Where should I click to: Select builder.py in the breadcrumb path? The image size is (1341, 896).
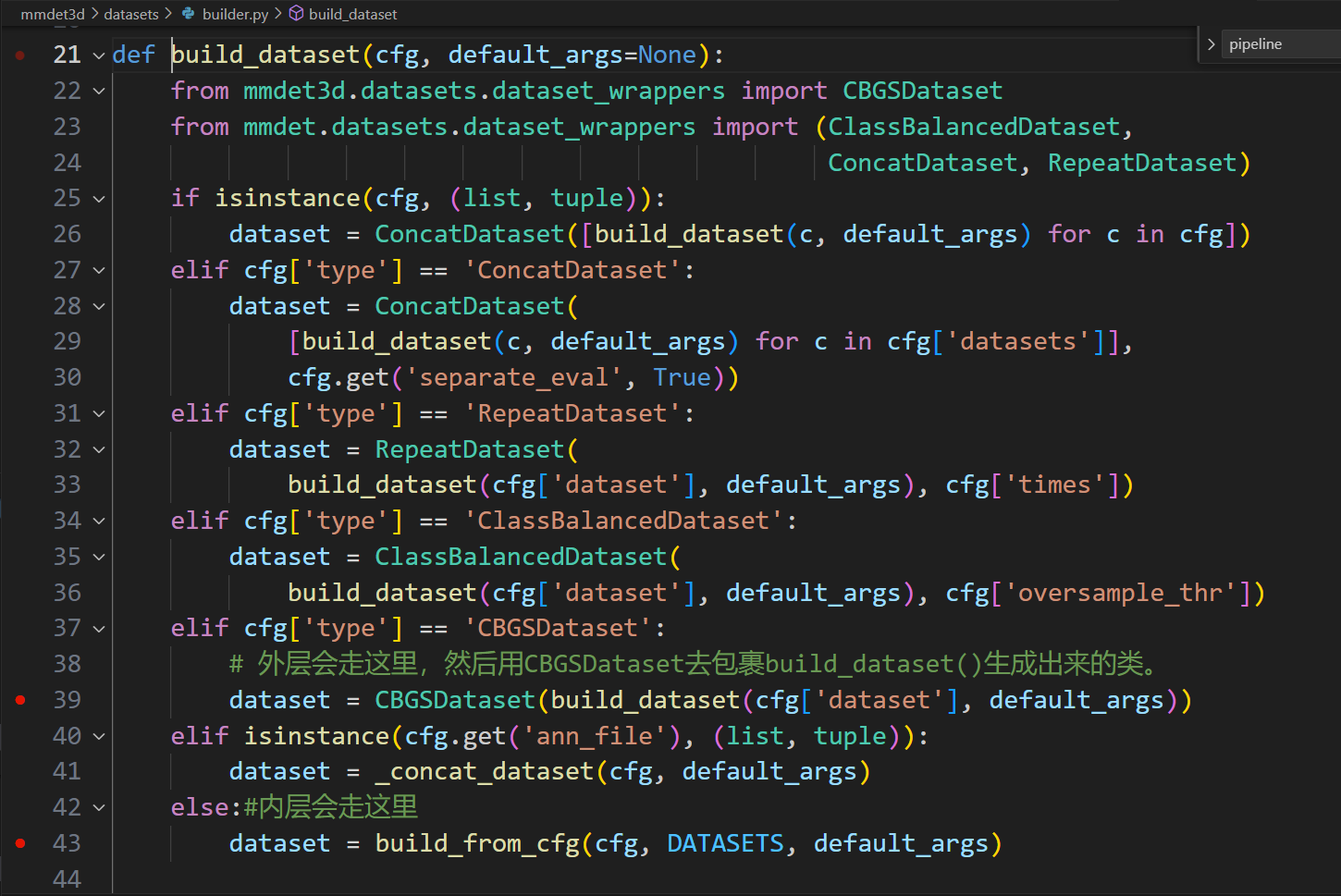(235, 14)
